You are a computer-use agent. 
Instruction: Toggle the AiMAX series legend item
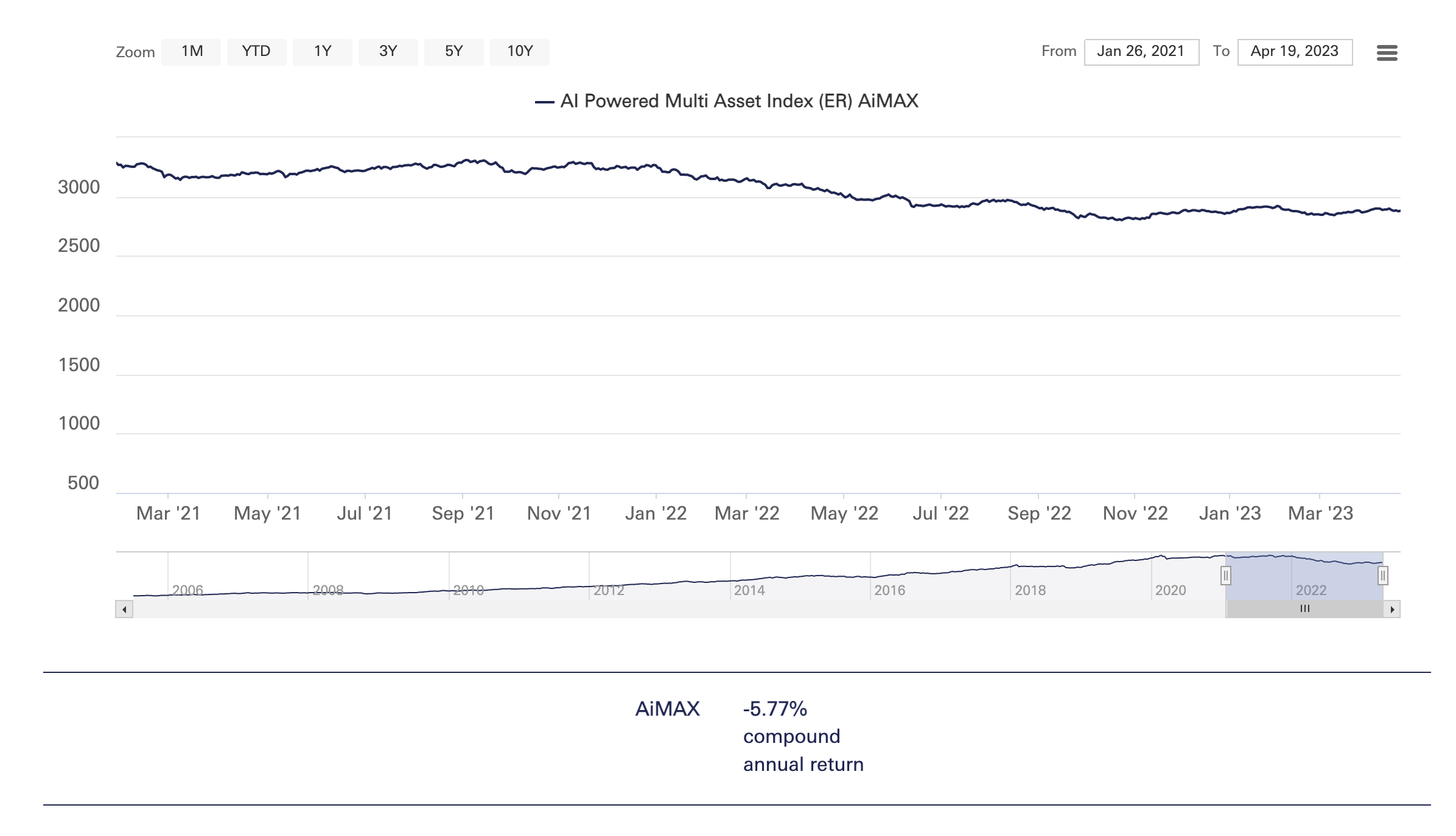point(727,101)
